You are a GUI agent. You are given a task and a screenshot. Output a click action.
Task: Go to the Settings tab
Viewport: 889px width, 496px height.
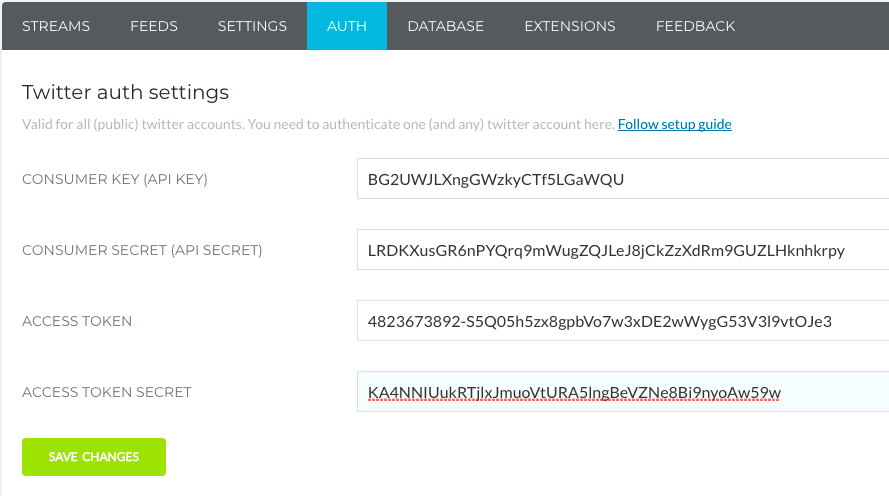click(252, 26)
